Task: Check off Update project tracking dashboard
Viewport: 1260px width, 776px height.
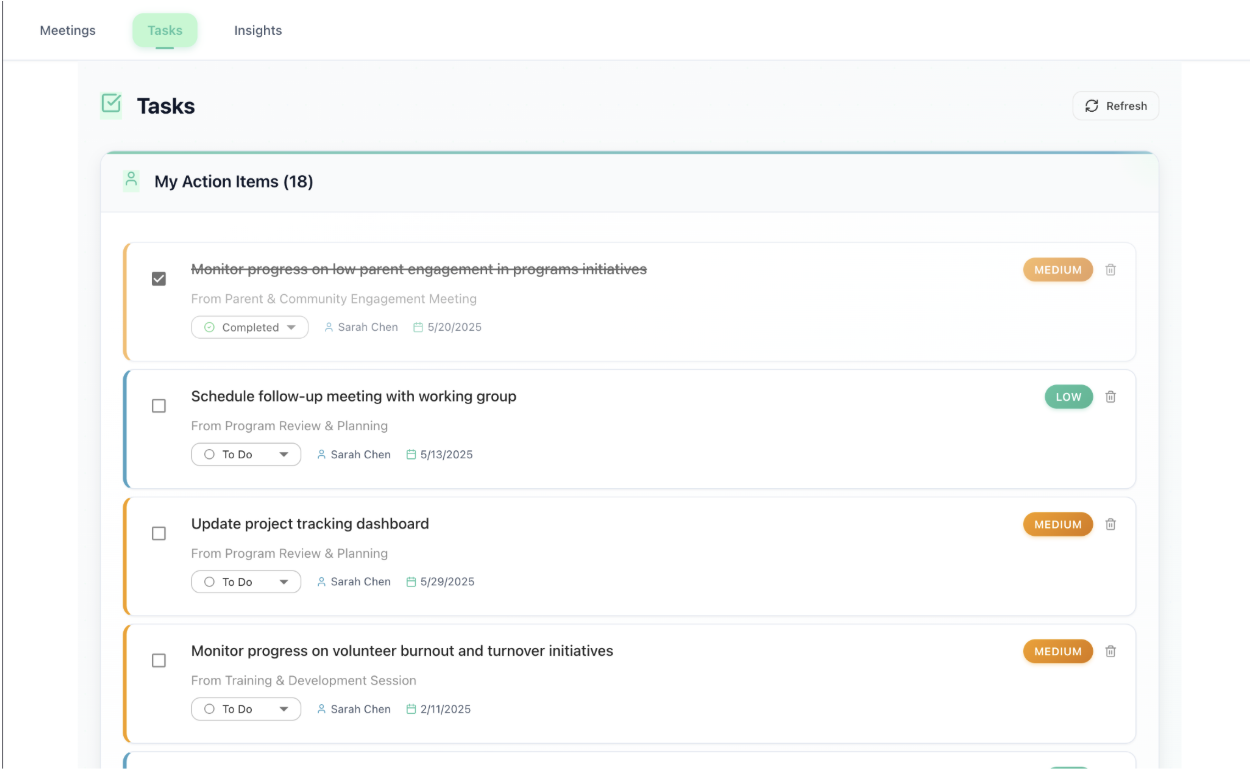Action: (159, 533)
